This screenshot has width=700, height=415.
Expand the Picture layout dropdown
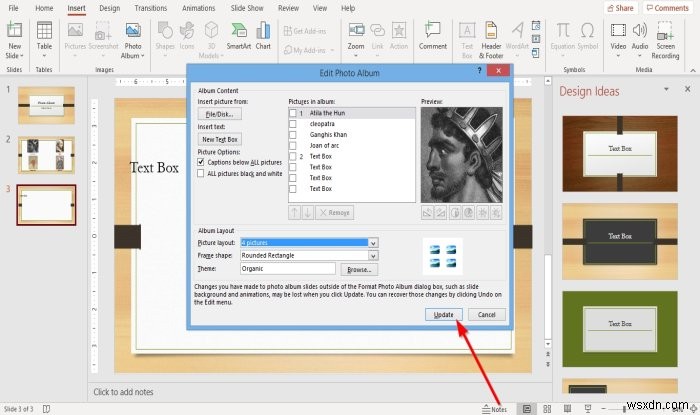(x=373, y=243)
